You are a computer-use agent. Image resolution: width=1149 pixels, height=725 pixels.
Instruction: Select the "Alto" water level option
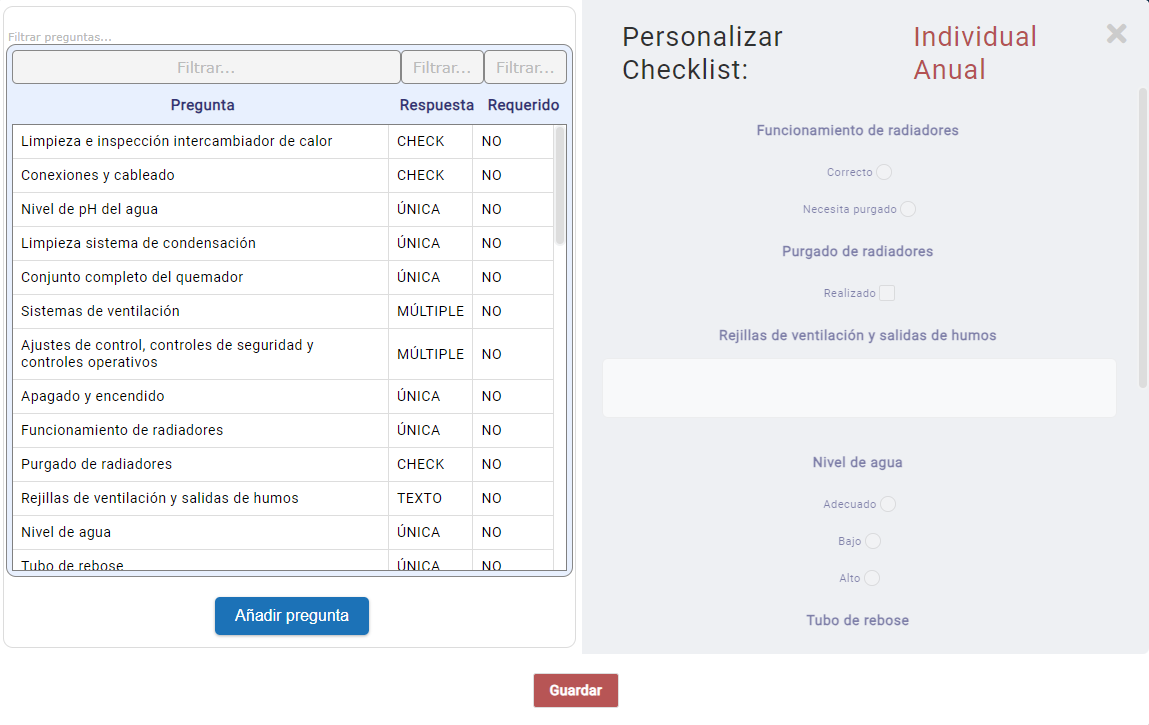click(871, 578)
